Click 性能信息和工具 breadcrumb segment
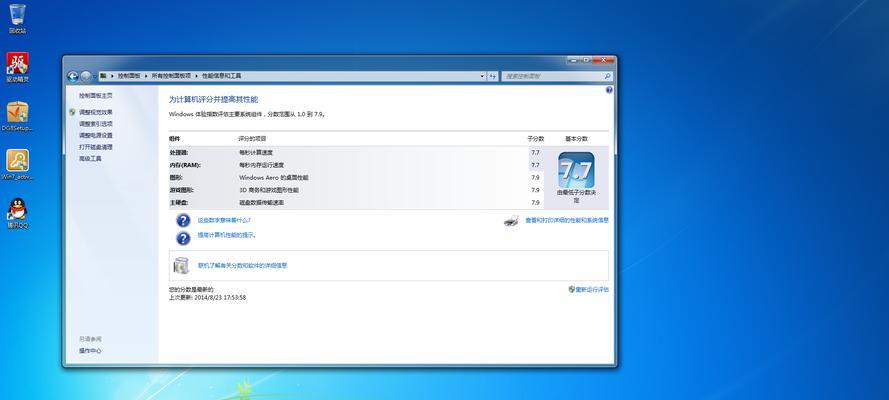The image size is (889, 400). tap(222, 76)
